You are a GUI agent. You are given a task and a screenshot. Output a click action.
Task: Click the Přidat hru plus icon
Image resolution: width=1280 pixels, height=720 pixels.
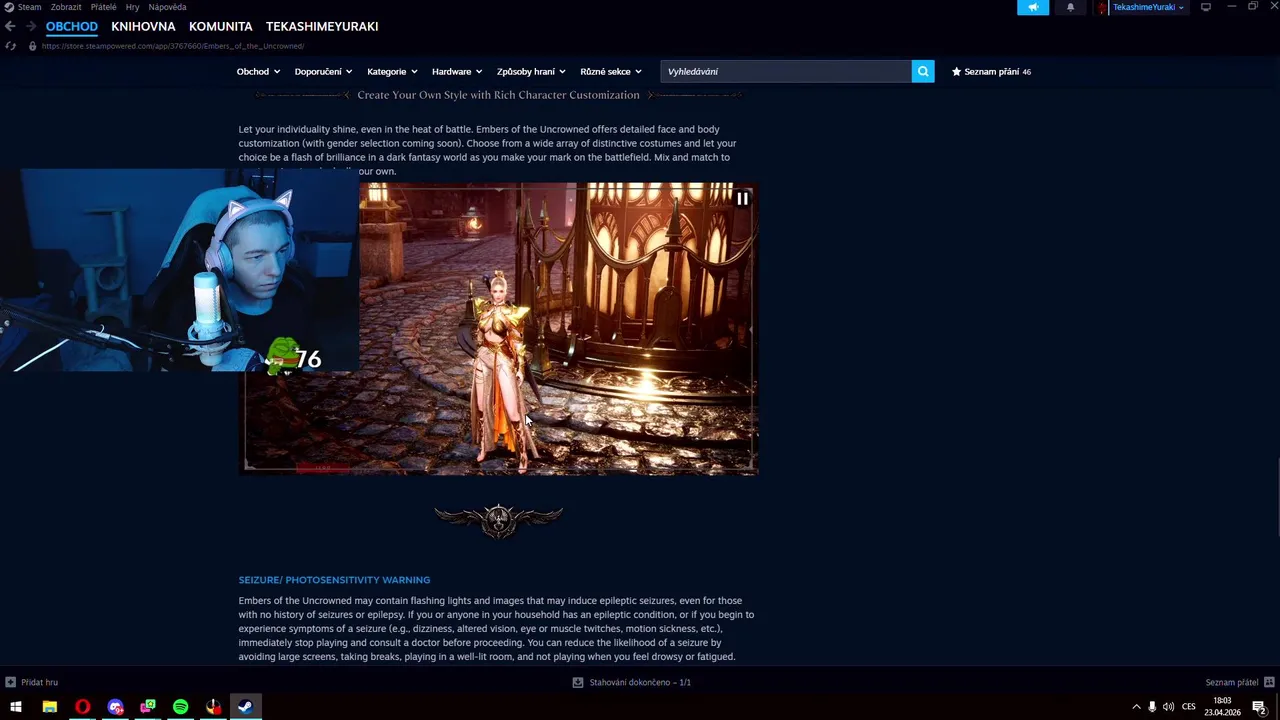(x=10, y=682)
